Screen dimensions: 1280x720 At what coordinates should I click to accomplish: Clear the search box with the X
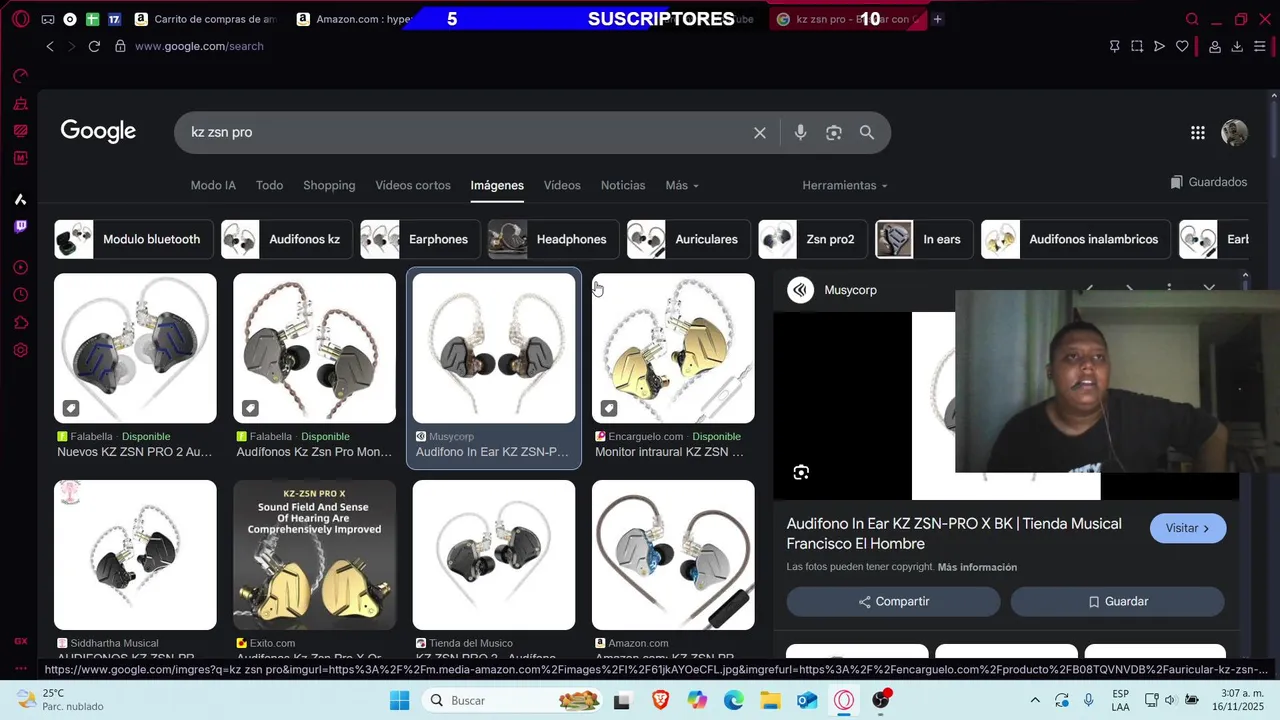point(760,132)
